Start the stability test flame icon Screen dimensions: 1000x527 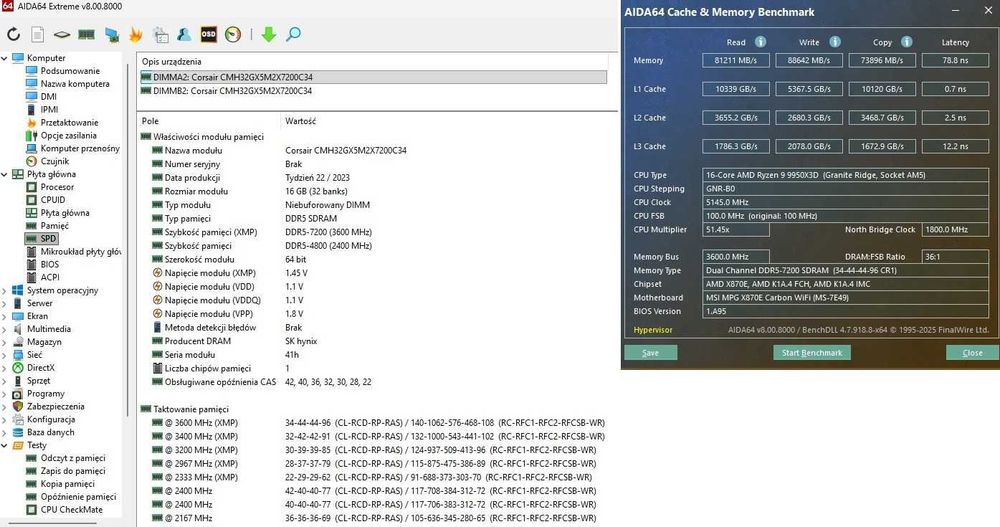[135, 34]
